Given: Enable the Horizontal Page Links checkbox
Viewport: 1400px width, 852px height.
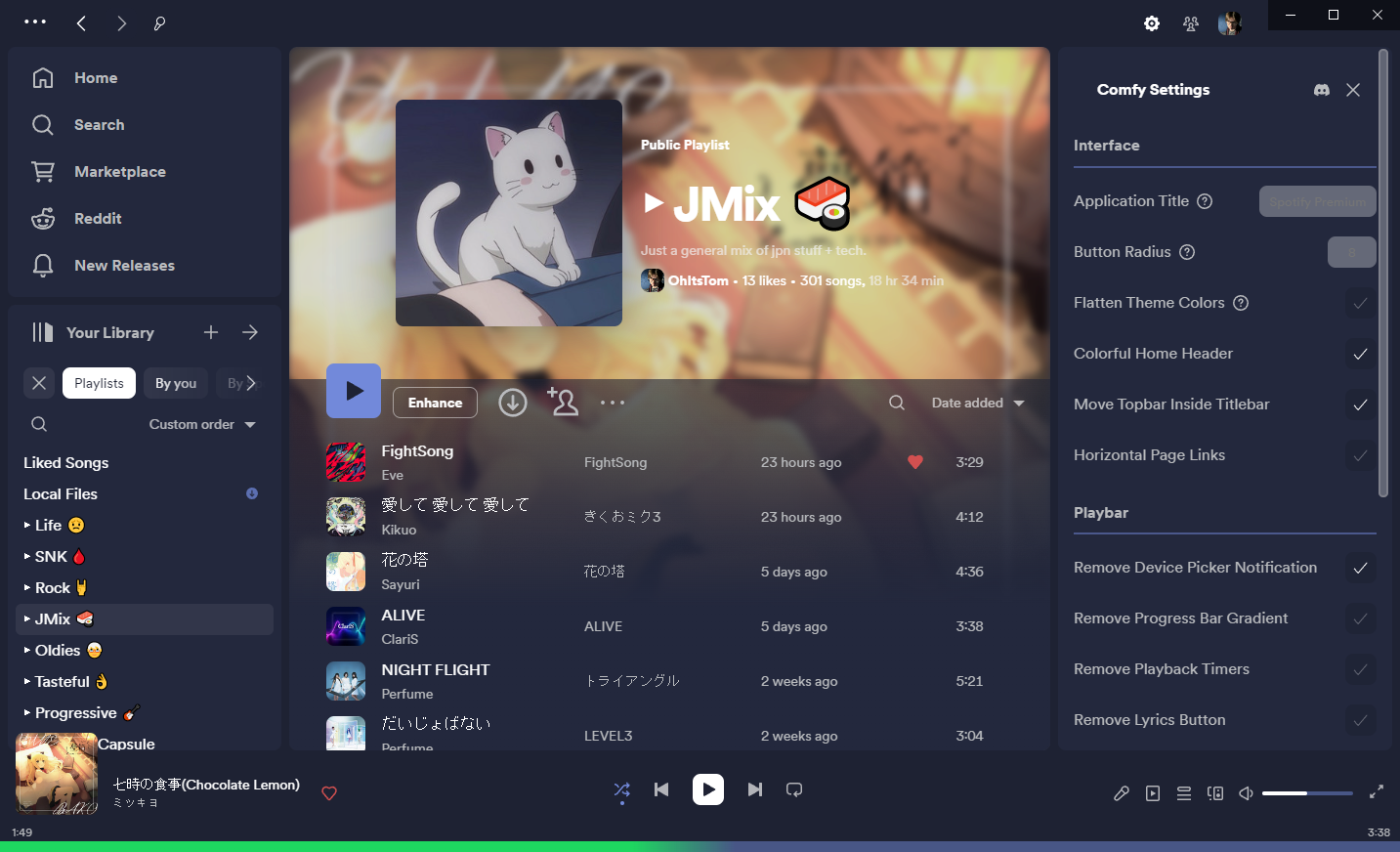Looking at the screenshot, I should pos(1360,455).
